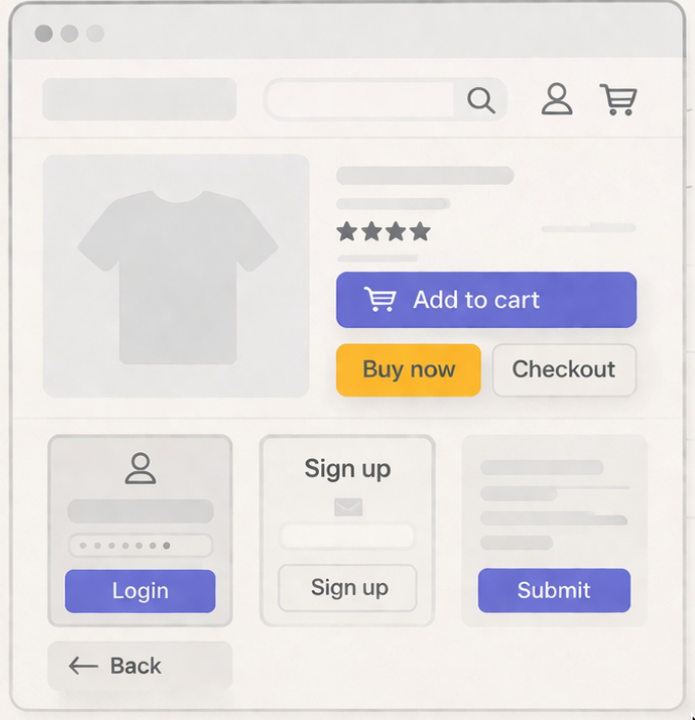Open the user account icon in header
The height and width of the screenshot is (720, 695).
(557, 99)
